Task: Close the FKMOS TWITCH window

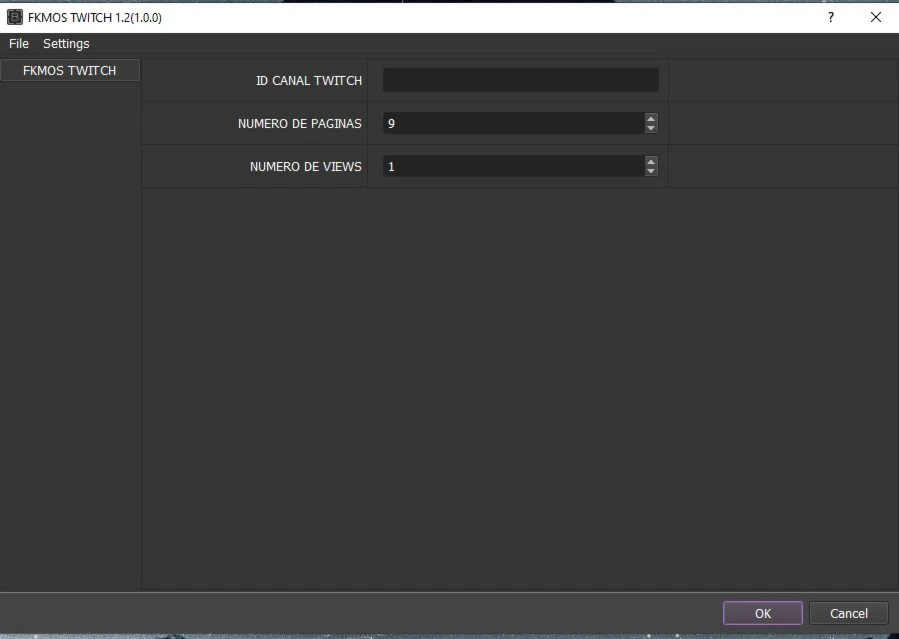Action: point(875,17)
